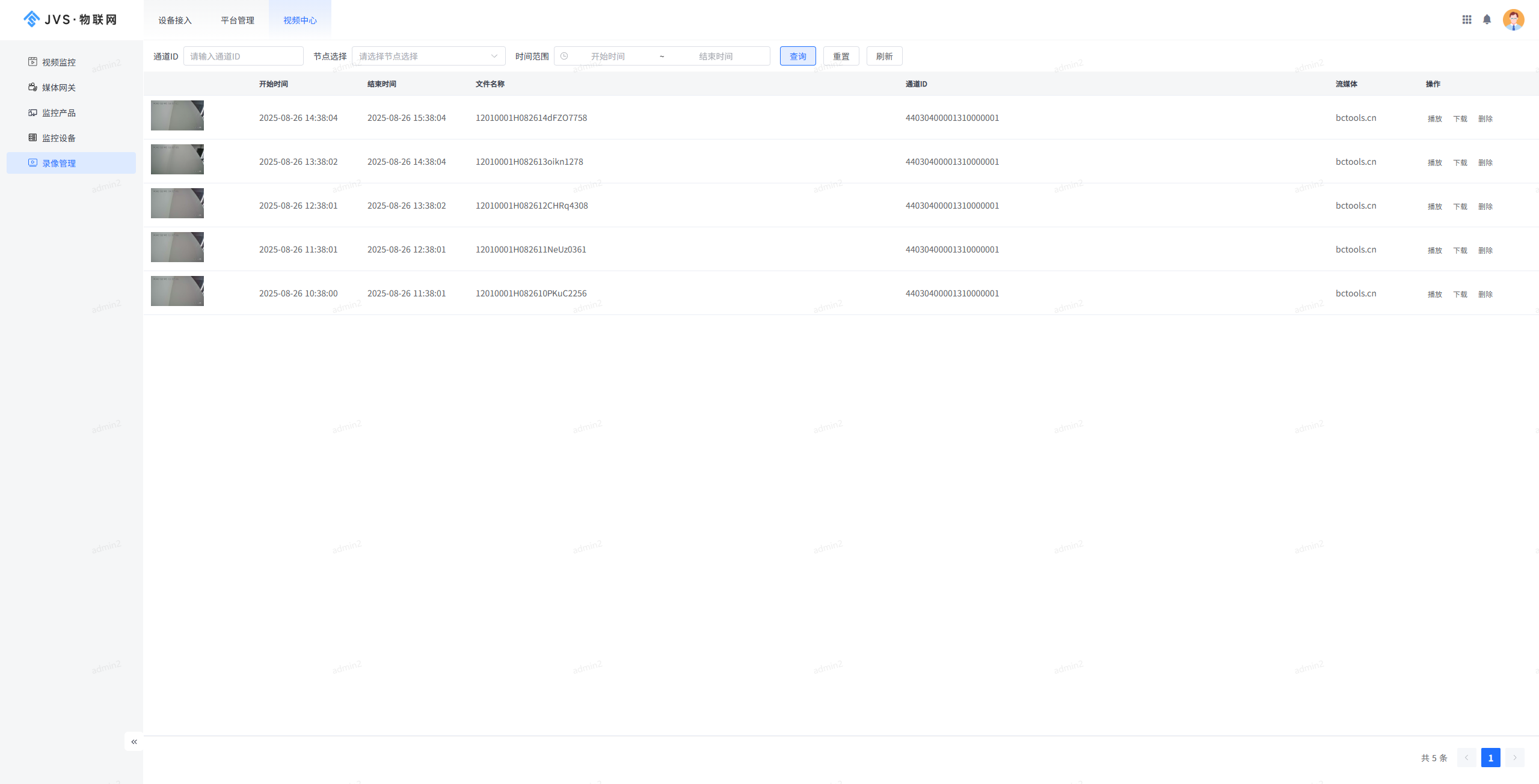This screenshot has width=1539, height=784.
Task: Play recording 12010001H082613oikn1278
Action: [x=1434, y=162]
